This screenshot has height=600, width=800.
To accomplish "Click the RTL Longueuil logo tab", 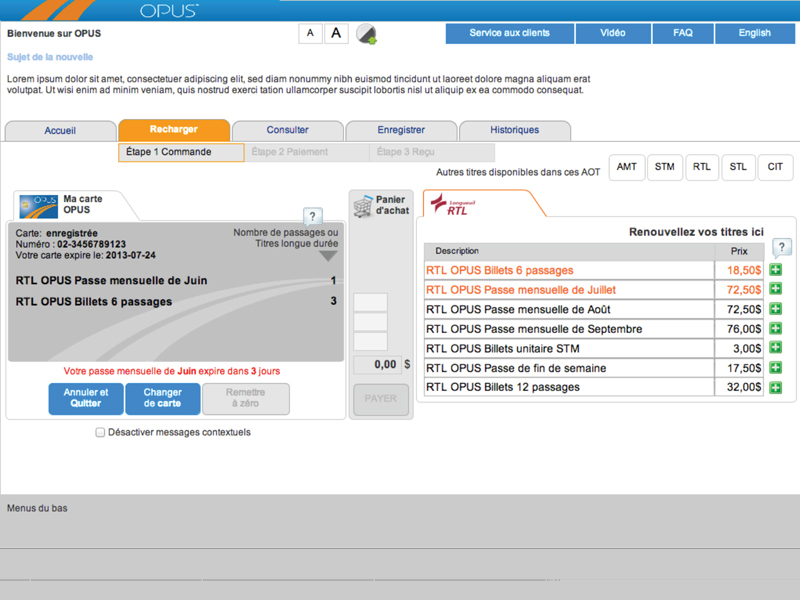I will (x=454, y=204).
